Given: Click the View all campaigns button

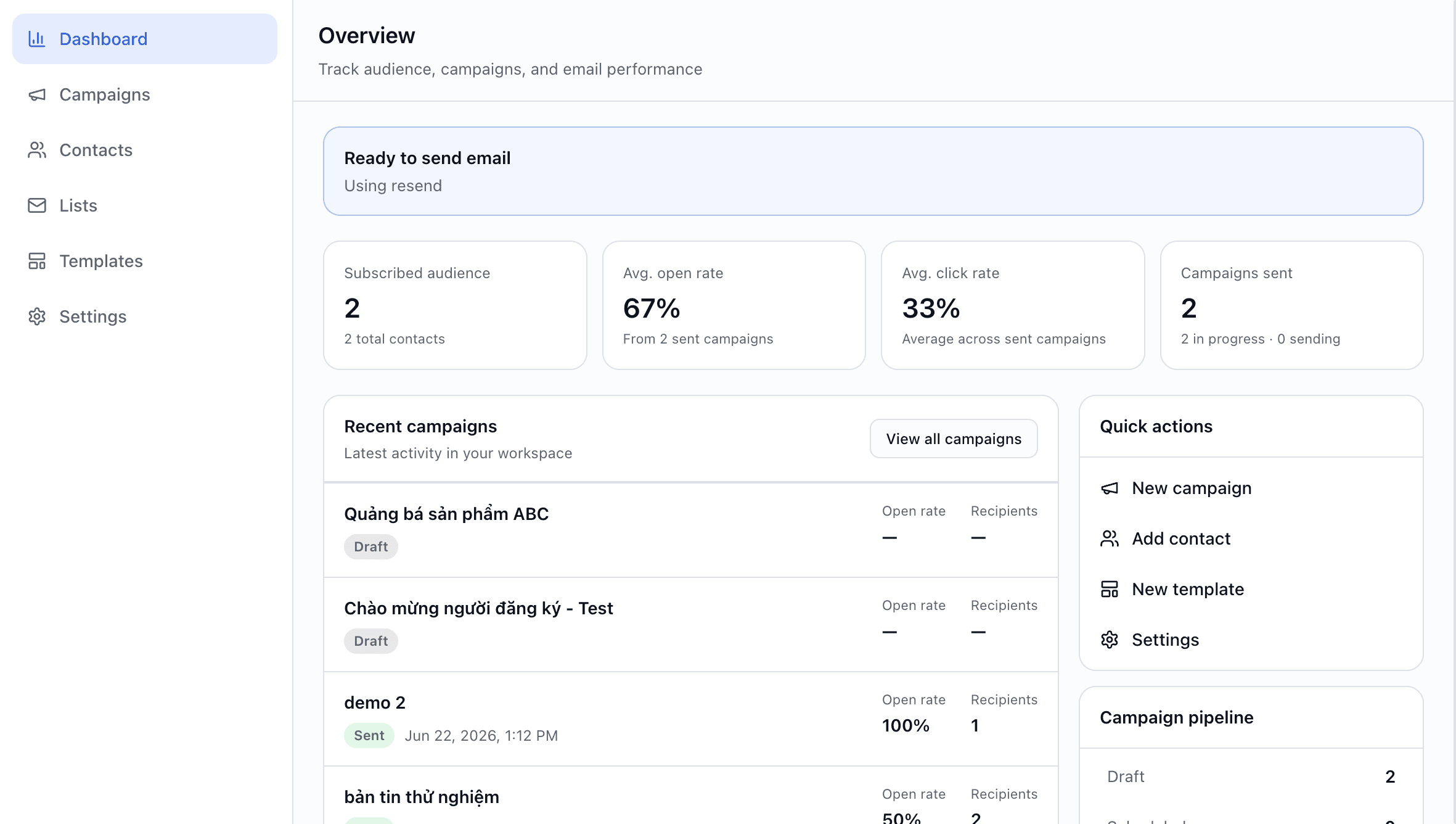Looking at the screenshot, I should (x=954, y=439).
